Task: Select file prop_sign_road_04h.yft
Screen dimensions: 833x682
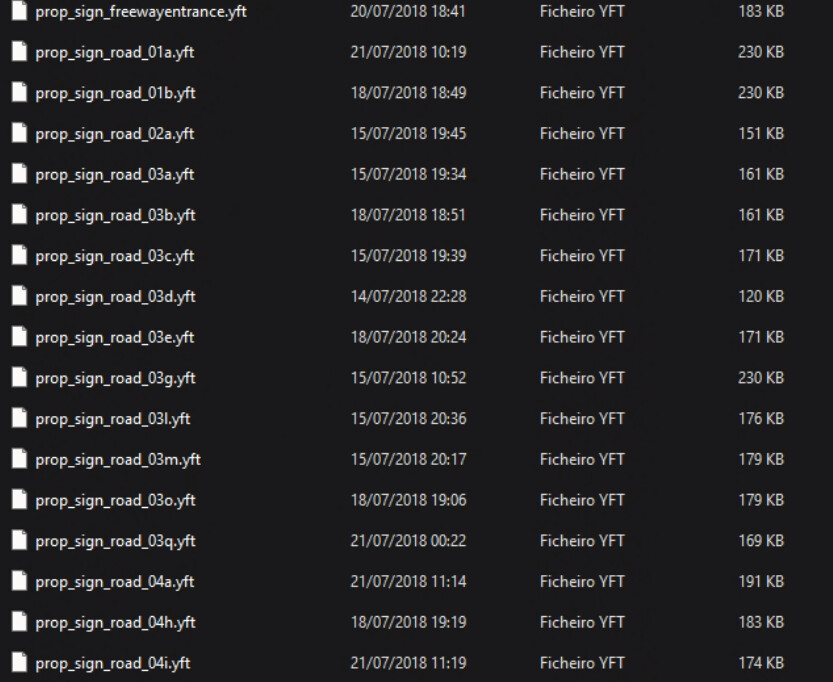Action: point(115,622)
